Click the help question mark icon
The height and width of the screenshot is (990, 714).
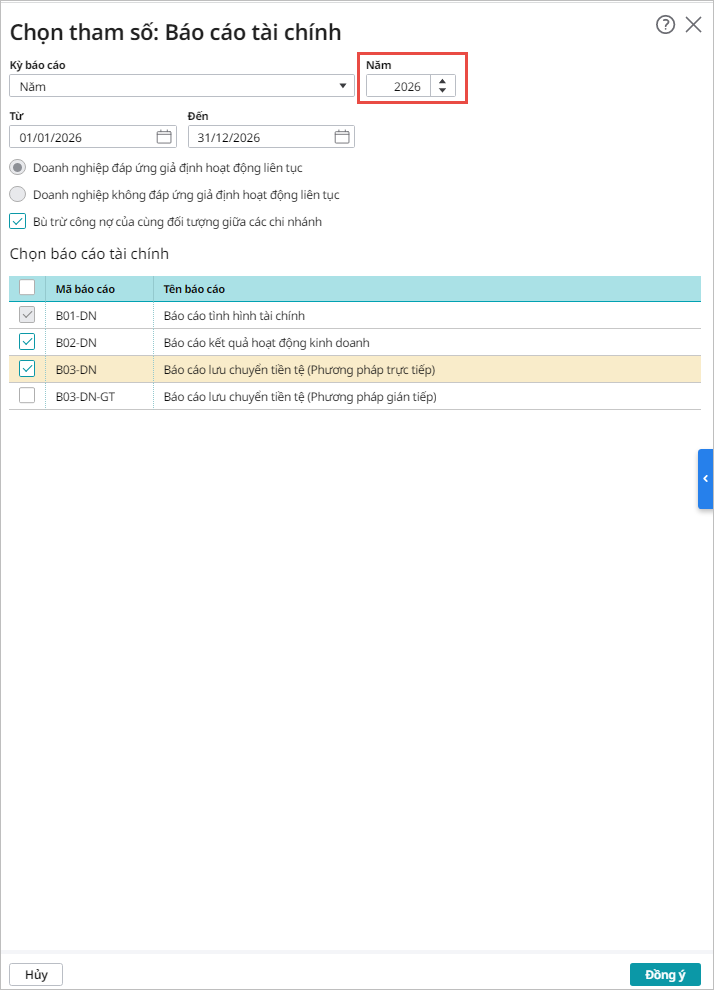(665, 26)
